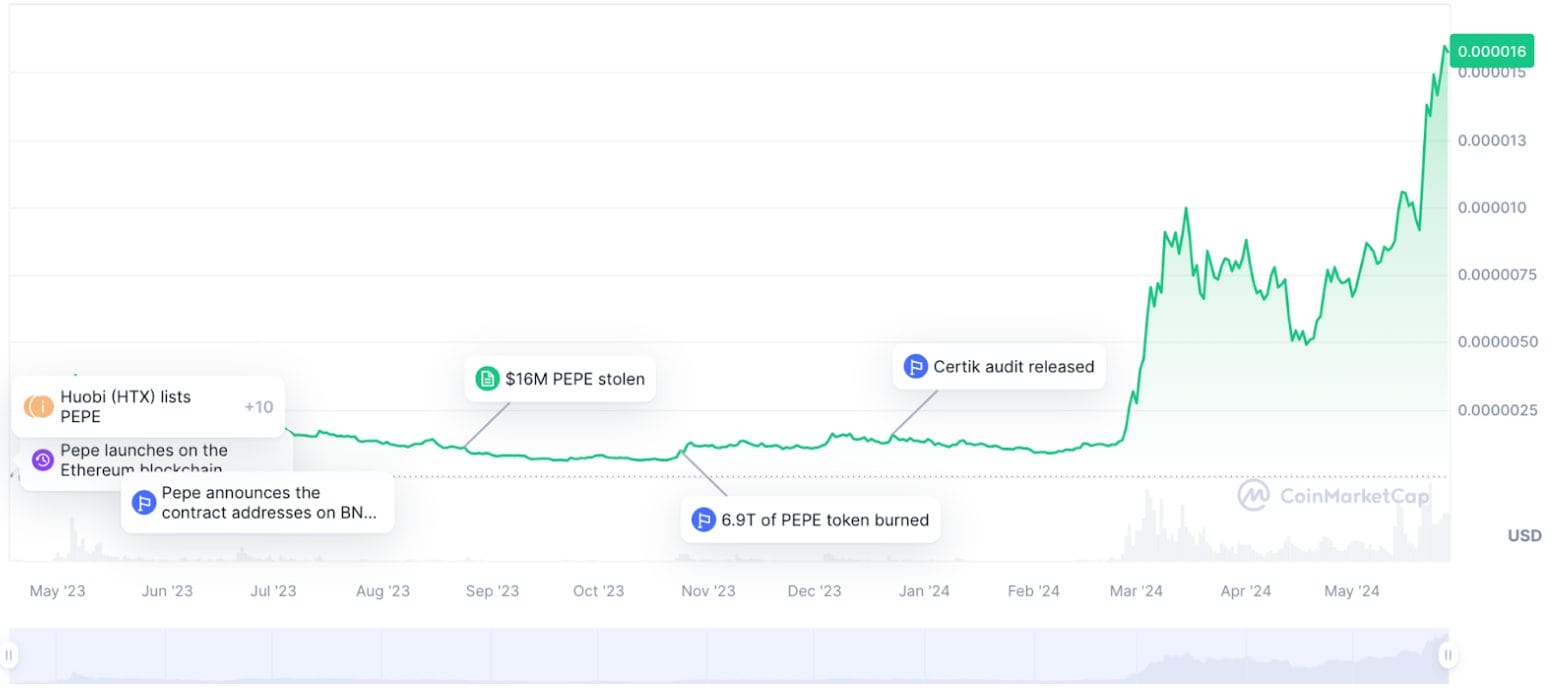The image size is (1556, 688).
Task: Click the USD currency label
Action: click(1524, 536)
